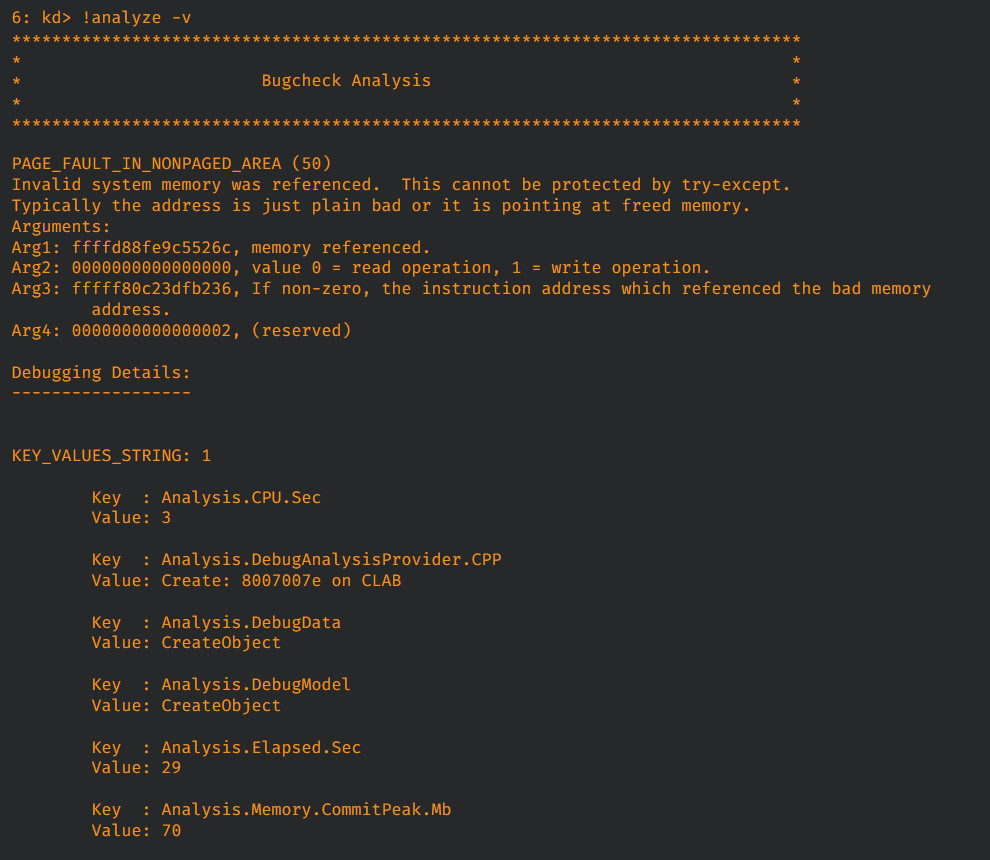Click the Analysis.DebugData key
The height and width of the screenshot is (860, 990).
click(x=251, y=622)
